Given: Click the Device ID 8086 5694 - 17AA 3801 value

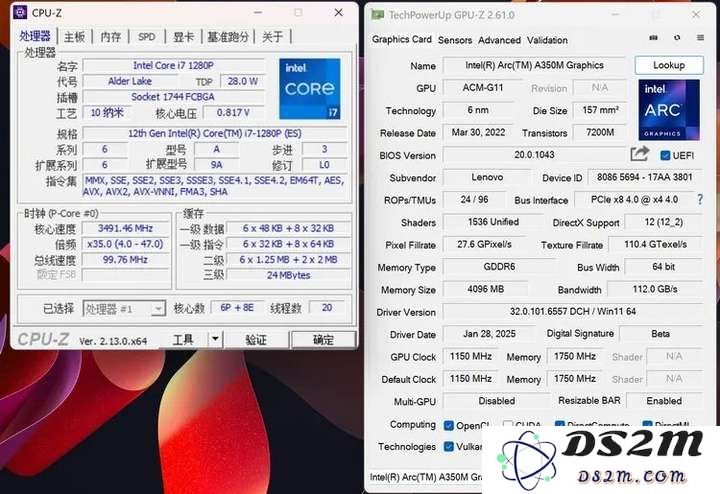Looking at the screenshot, I should click(645, 177).
